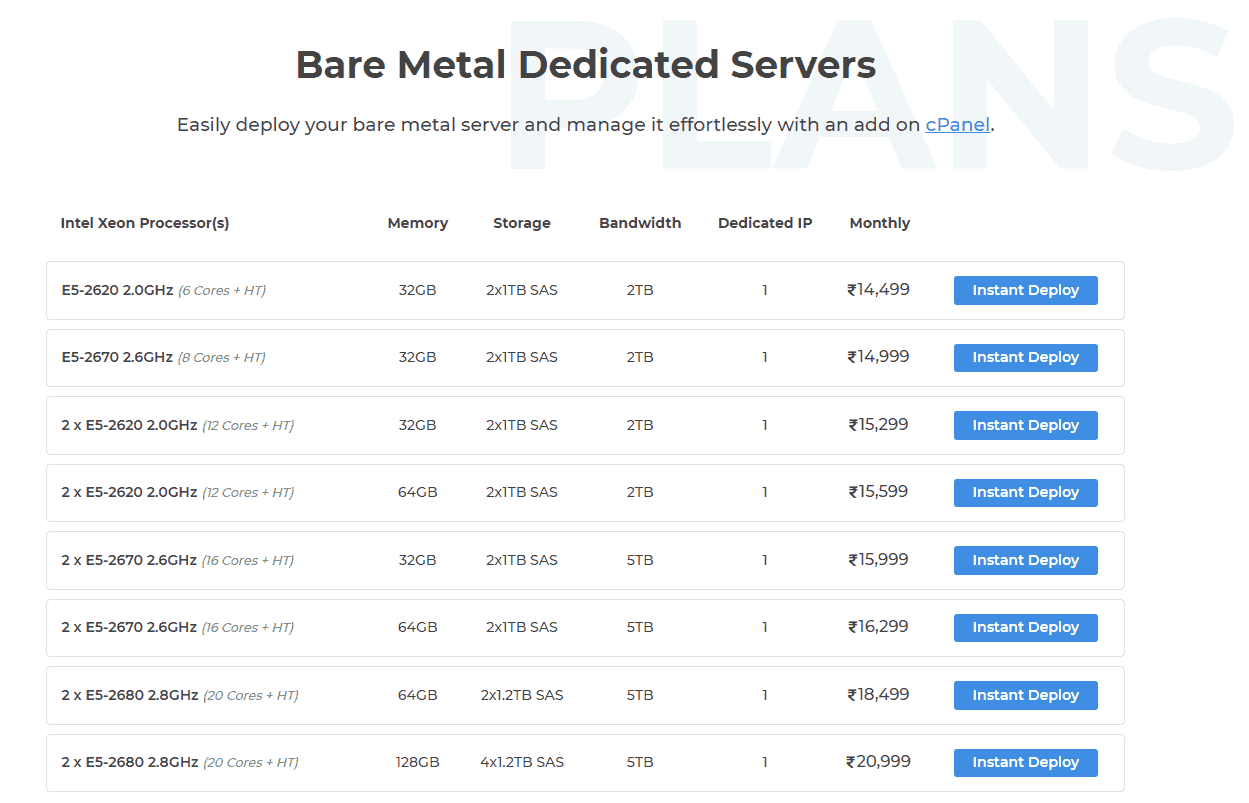Screen dimensions: 1249x803
Task: Click the 2TB bandwidth in the ₹15,299 row
Action: coord(640,425)
